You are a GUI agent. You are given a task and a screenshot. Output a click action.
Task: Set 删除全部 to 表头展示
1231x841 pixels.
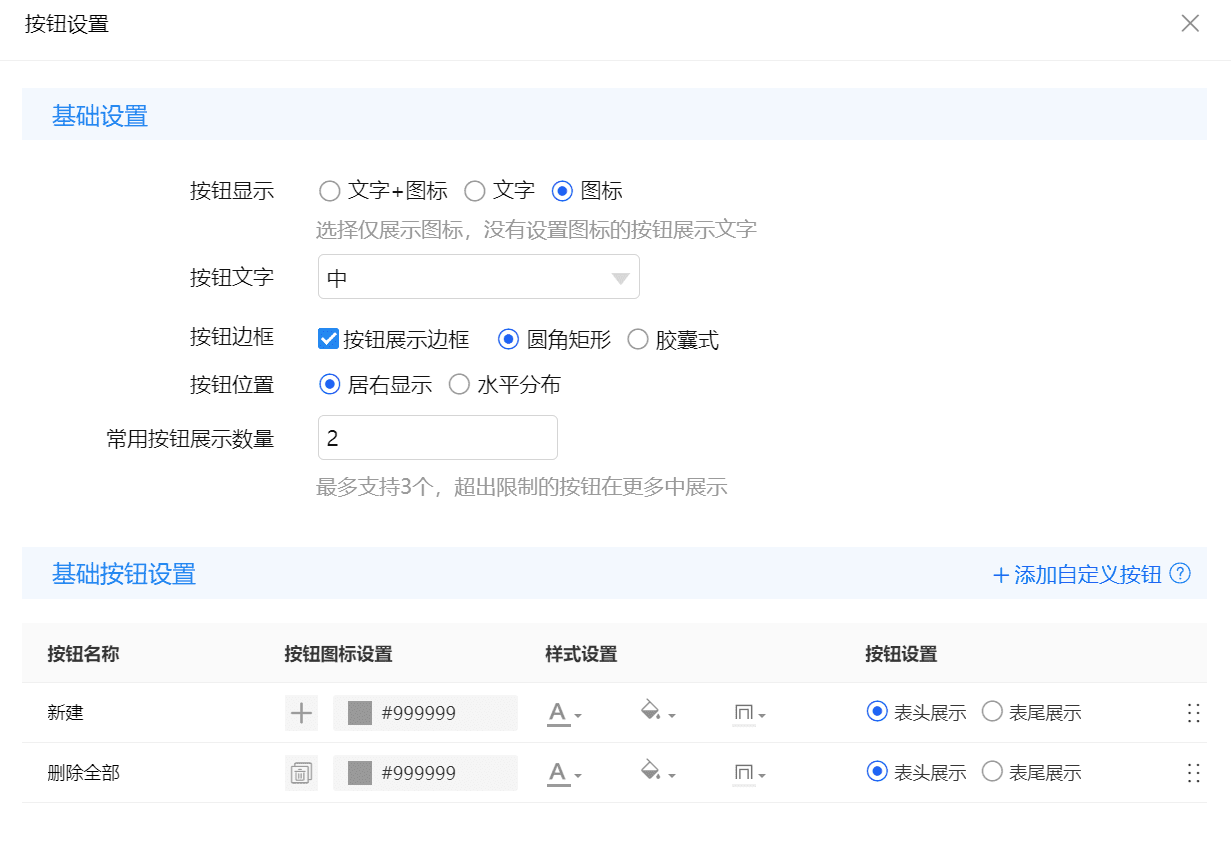tap(877, 772)
